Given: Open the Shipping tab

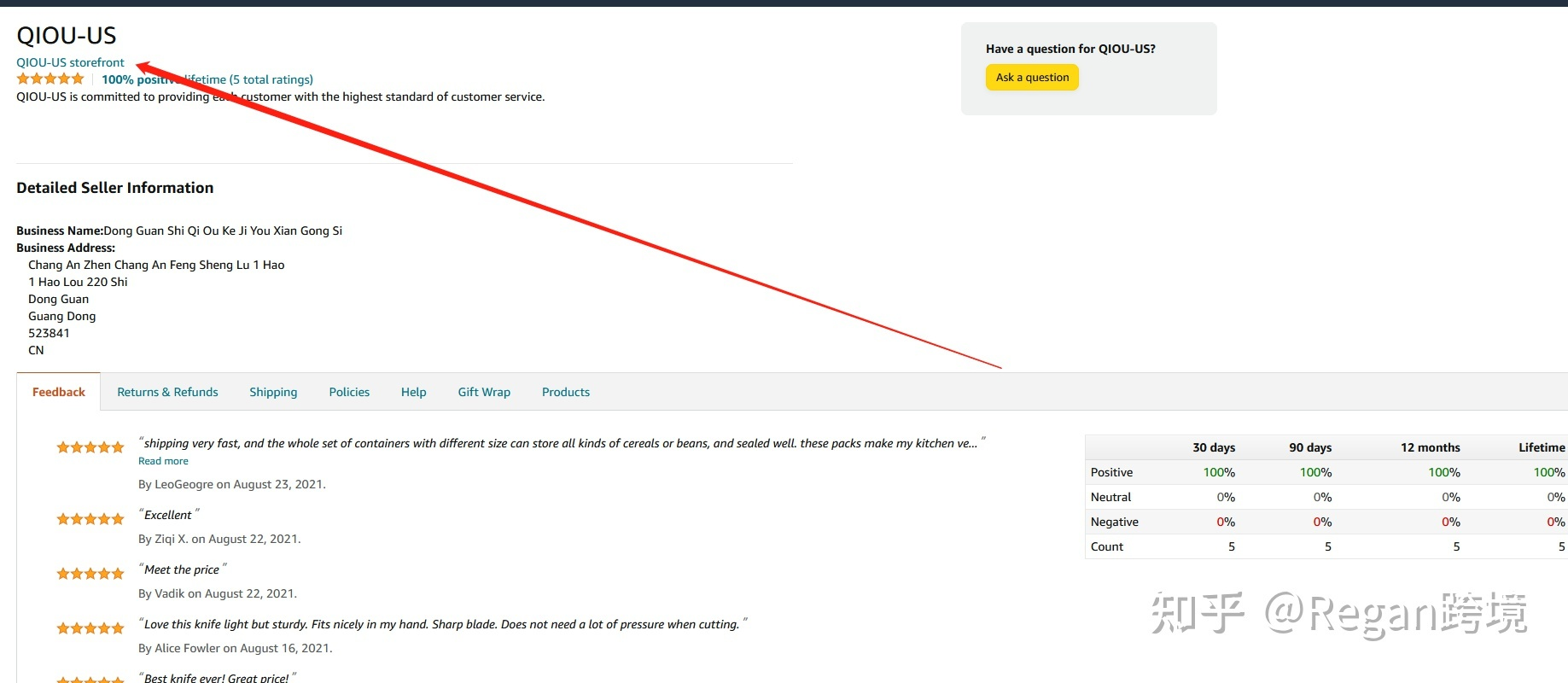Looking at the screenshot, I should coord(273,392).
